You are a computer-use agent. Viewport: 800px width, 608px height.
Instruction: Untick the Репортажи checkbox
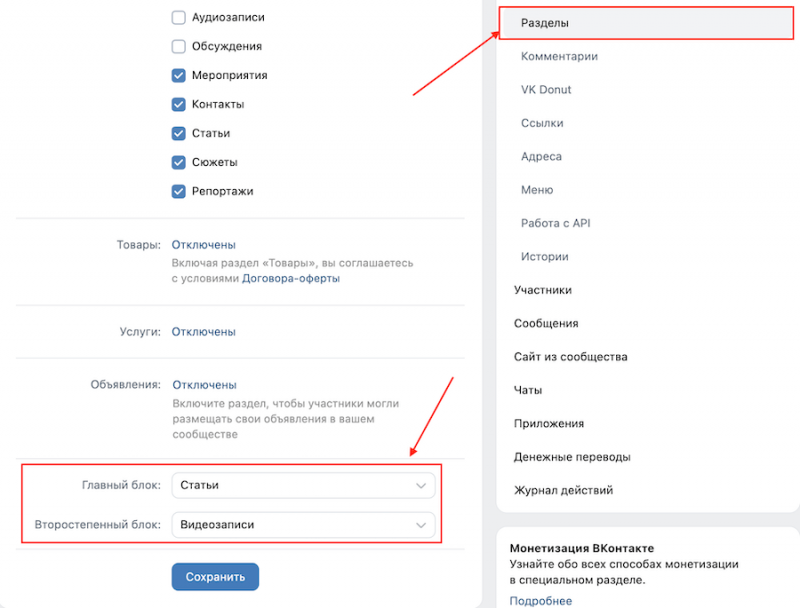(x=179, y=191)
